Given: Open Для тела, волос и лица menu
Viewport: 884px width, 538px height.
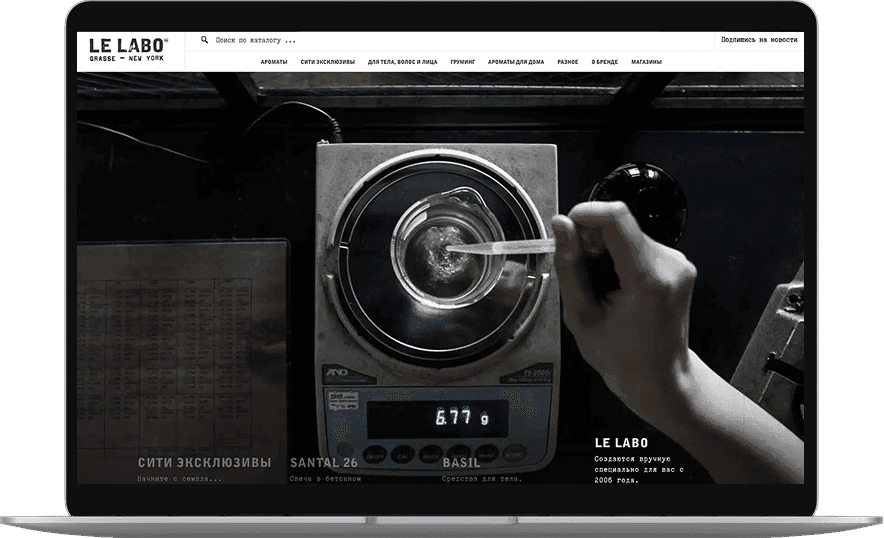Looking at the screenshot, I should pos(403,62).
